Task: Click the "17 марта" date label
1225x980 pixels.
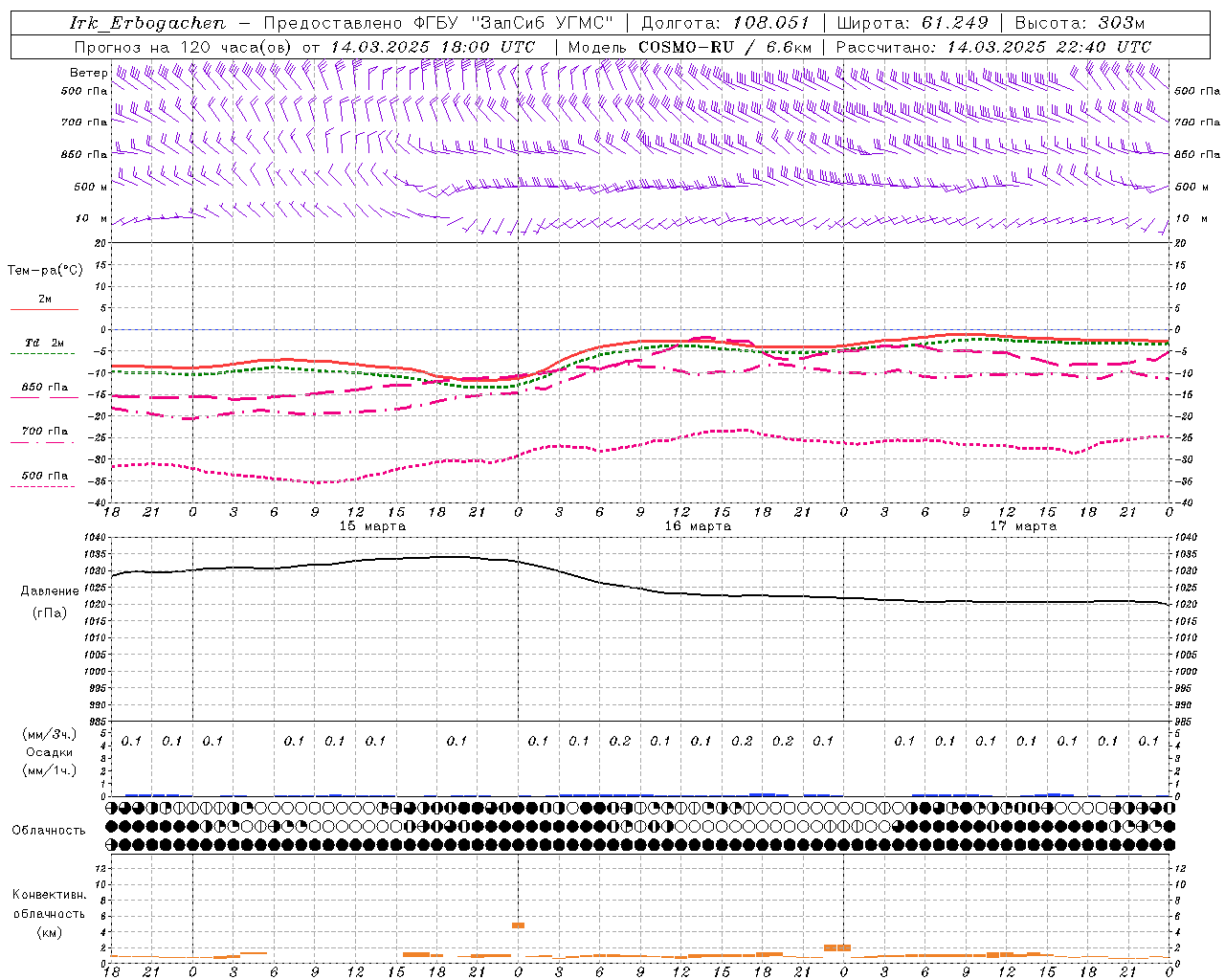Action: point(1023,526)
